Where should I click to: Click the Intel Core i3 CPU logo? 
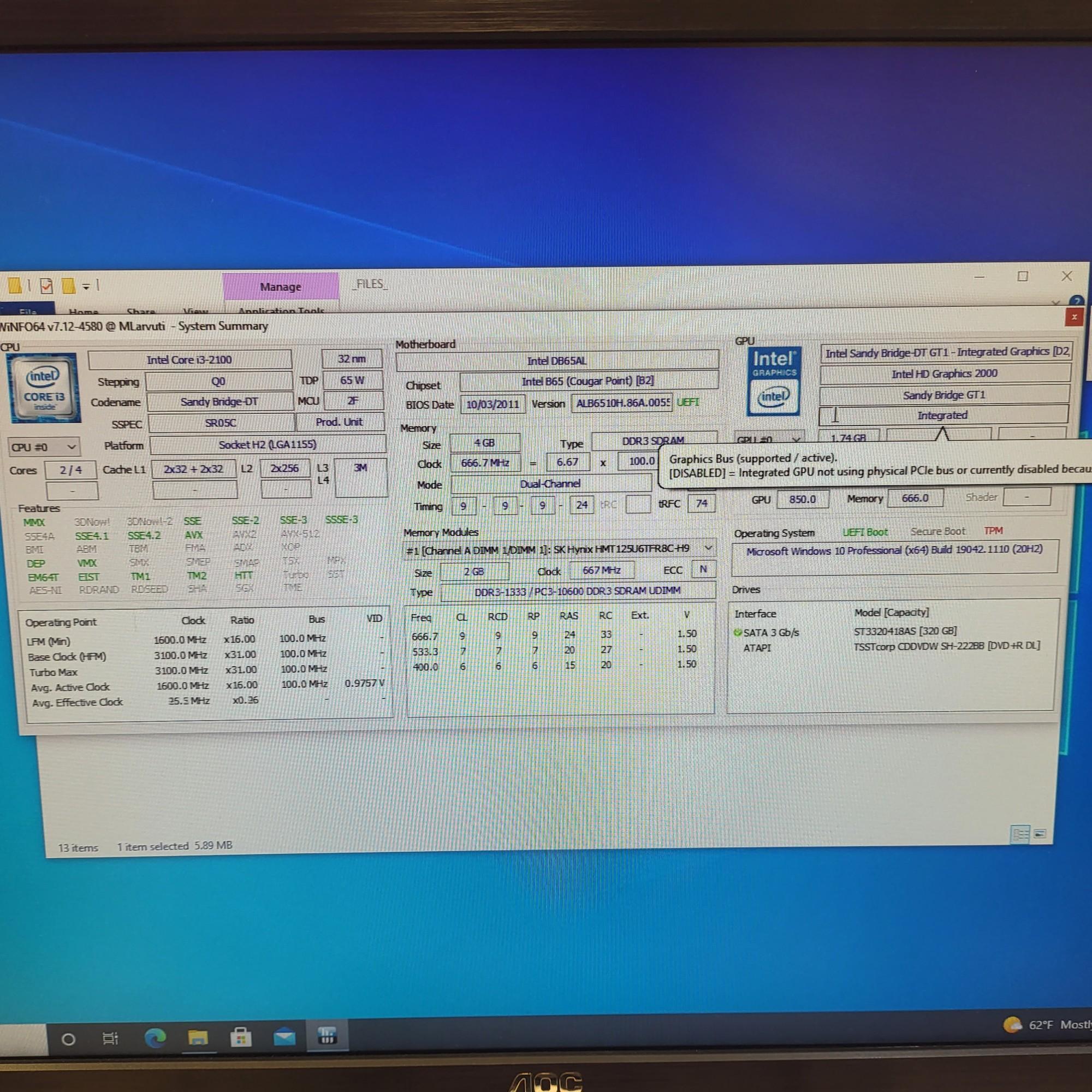(45, 389)
